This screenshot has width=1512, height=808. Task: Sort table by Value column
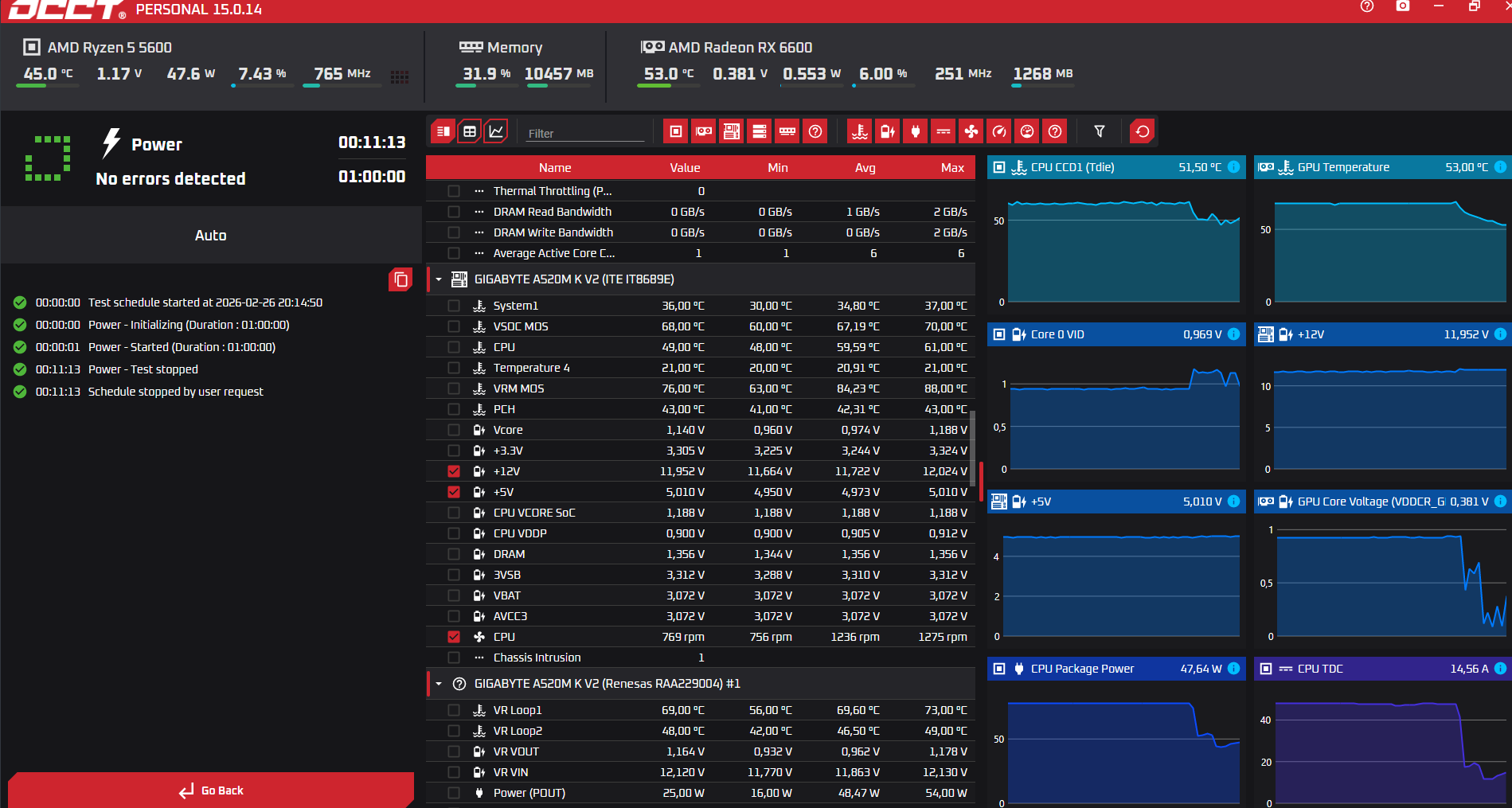click(685, 168)
